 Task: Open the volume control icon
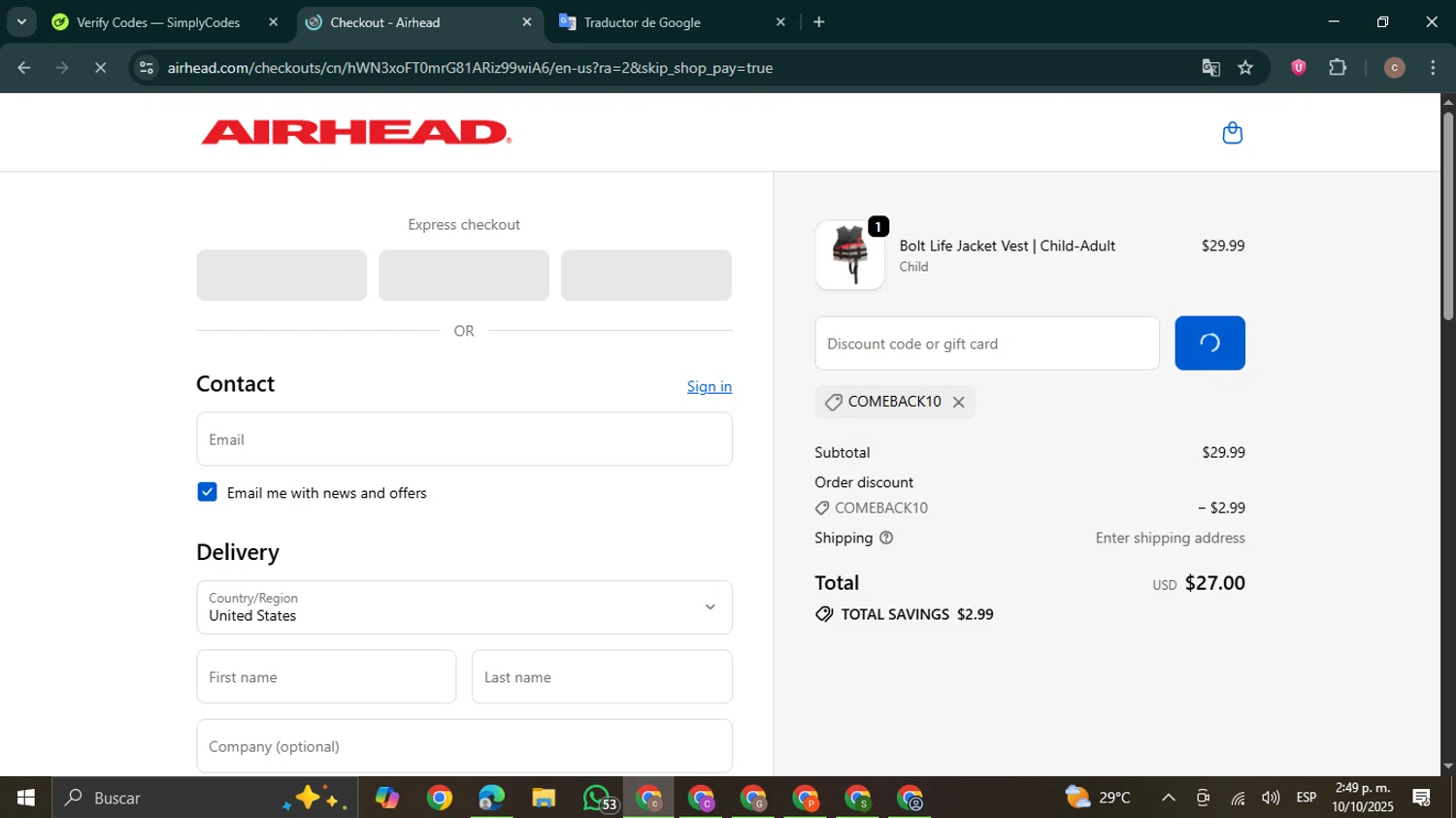[1271, 798]
